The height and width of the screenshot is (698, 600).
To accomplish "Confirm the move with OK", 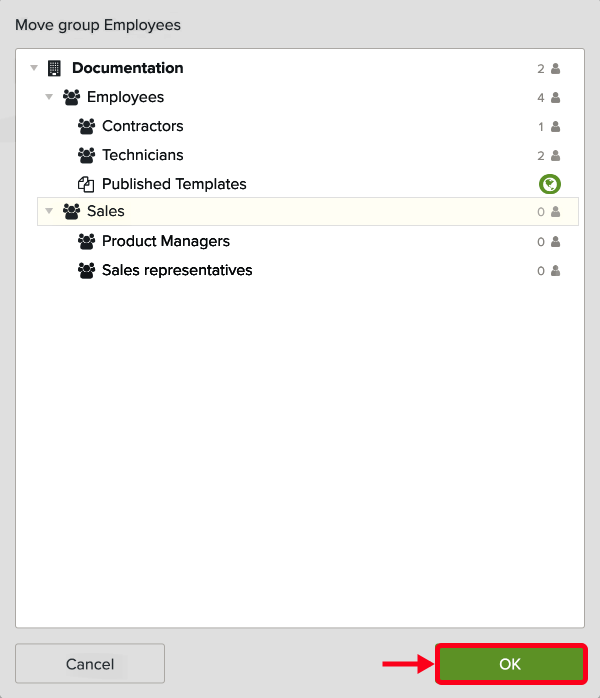I will click(x=510, y=664).
